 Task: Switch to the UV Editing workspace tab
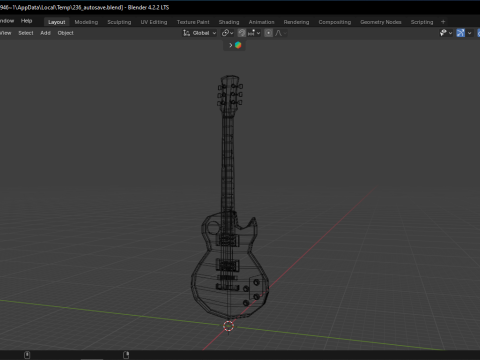tap(154, 22)
